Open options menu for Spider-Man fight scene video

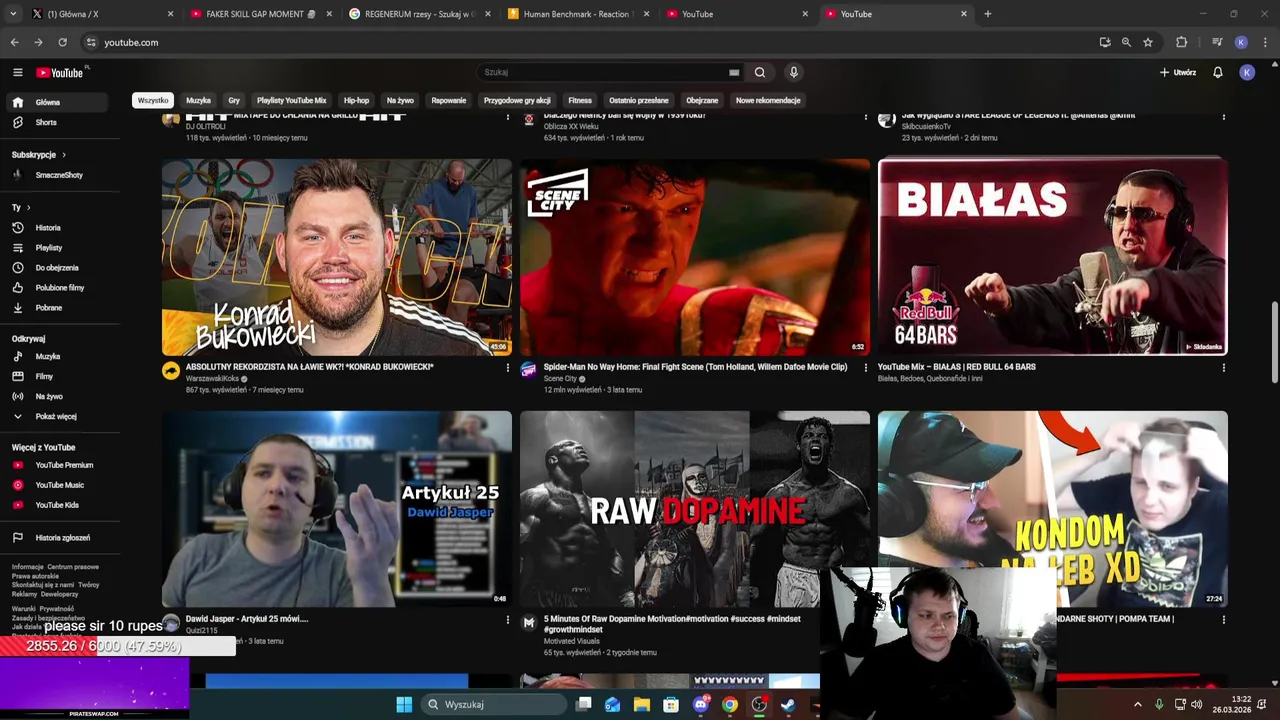[x=866, y=368]
